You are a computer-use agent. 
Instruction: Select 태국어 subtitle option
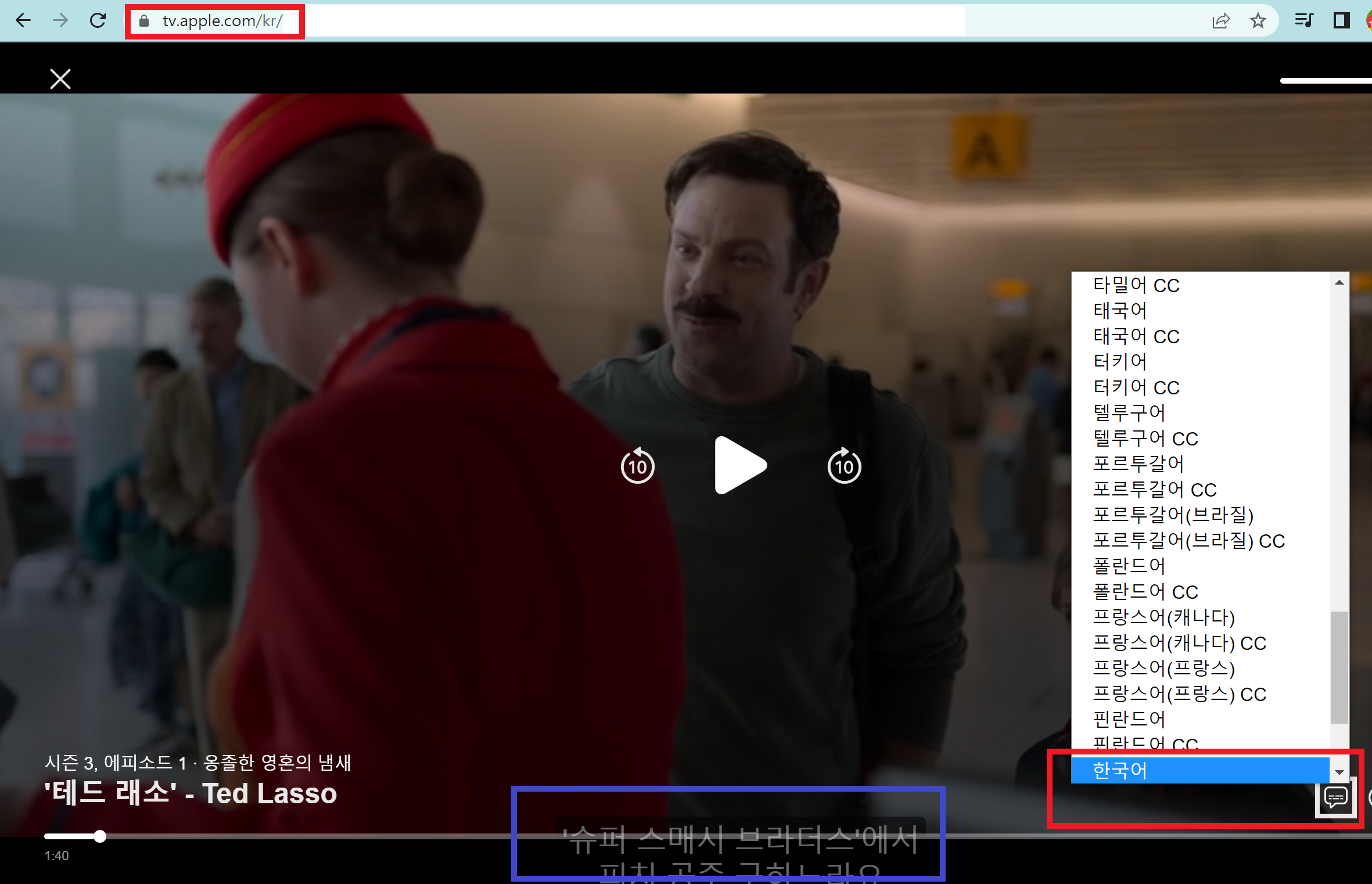pyautogui.click(x=1200, y=311)
